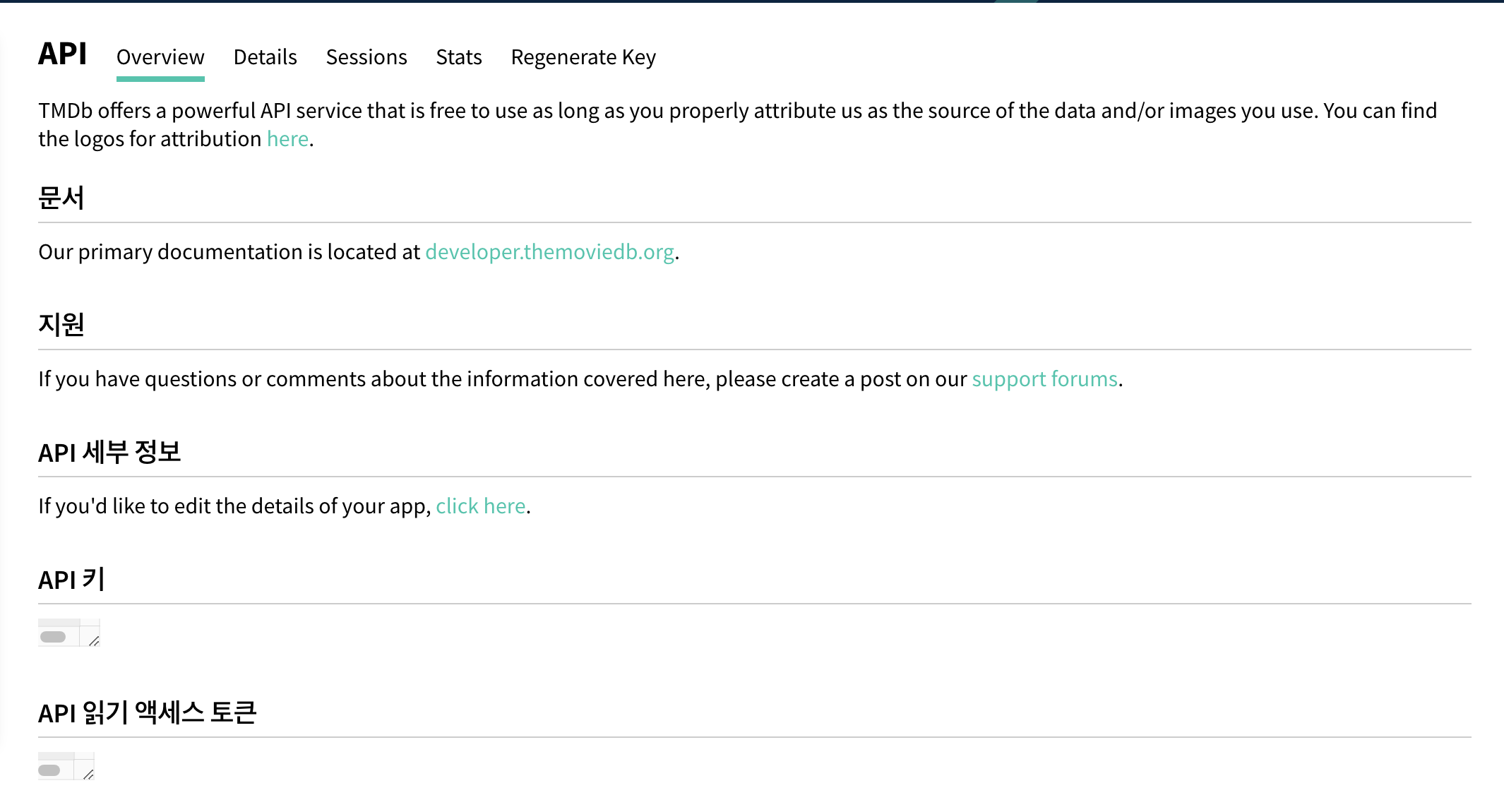Click the 'click here' app details link
Screen dimensions: 1504x812
coord(480,506)
